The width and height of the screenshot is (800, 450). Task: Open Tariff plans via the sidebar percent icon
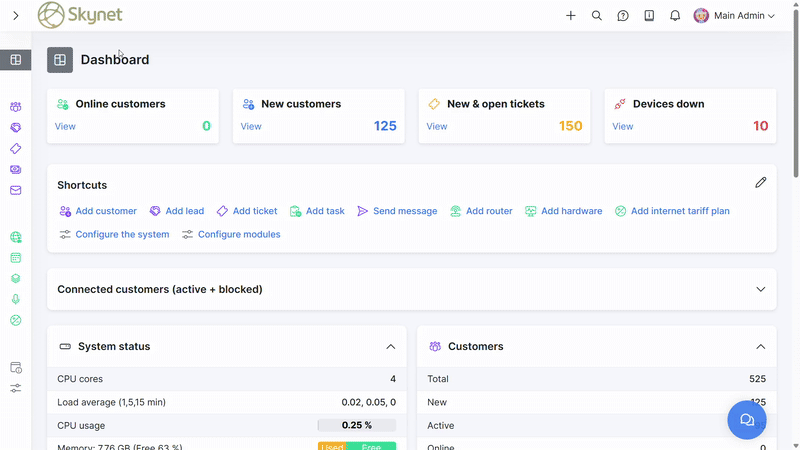(x=16, y=320)
